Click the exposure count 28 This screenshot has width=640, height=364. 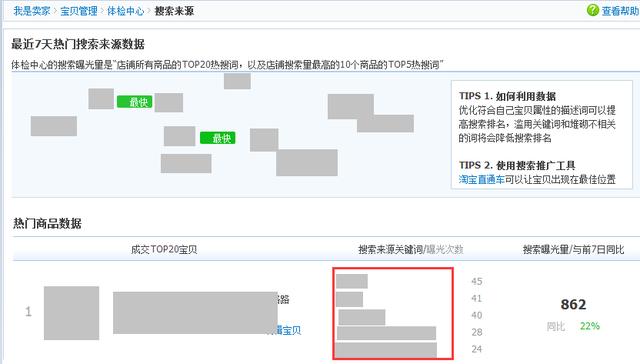(x=477, y=332)
